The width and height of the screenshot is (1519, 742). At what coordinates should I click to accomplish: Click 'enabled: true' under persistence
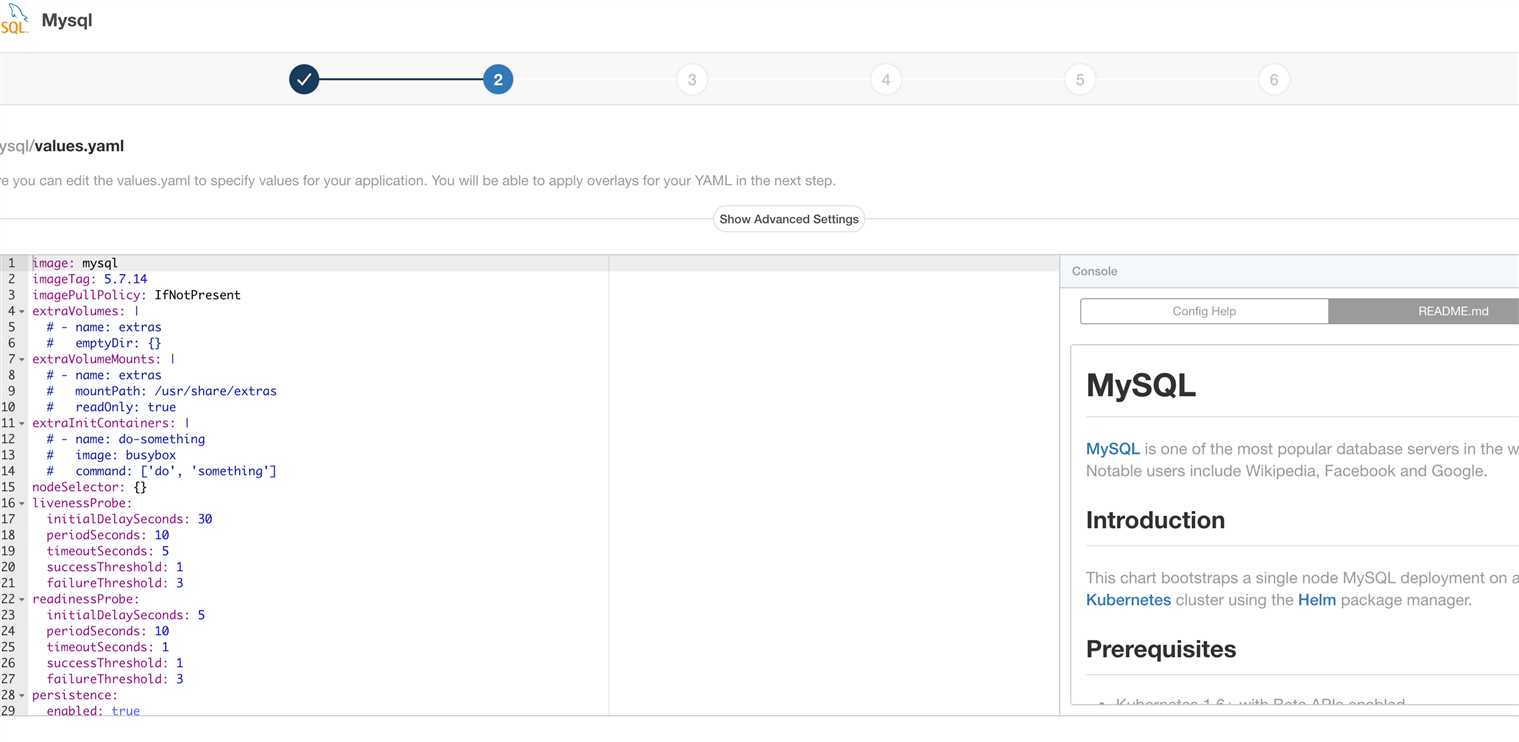pos(93,711)
